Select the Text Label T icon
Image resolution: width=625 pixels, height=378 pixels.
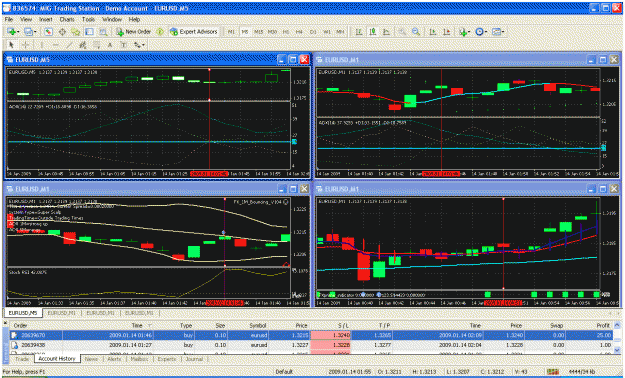124,45
